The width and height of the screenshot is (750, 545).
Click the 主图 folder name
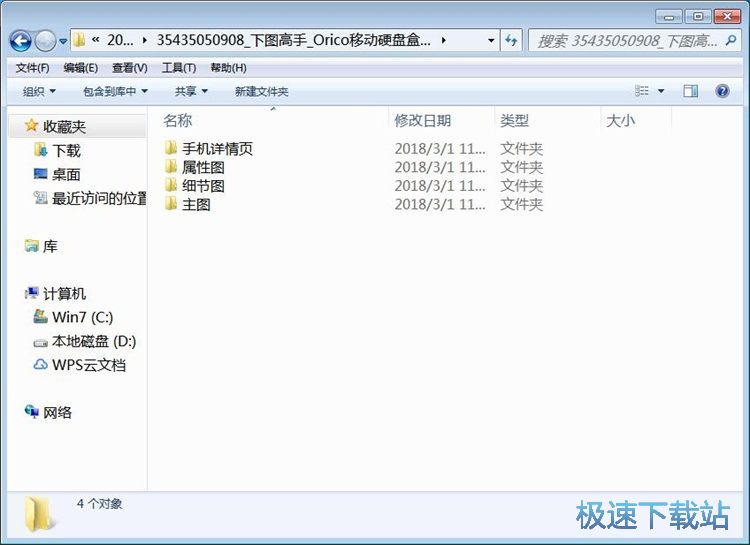(x=196, y=205)
